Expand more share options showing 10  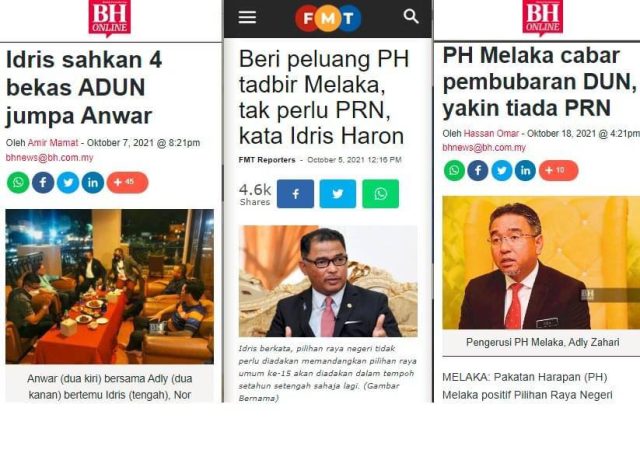point(558,170)
